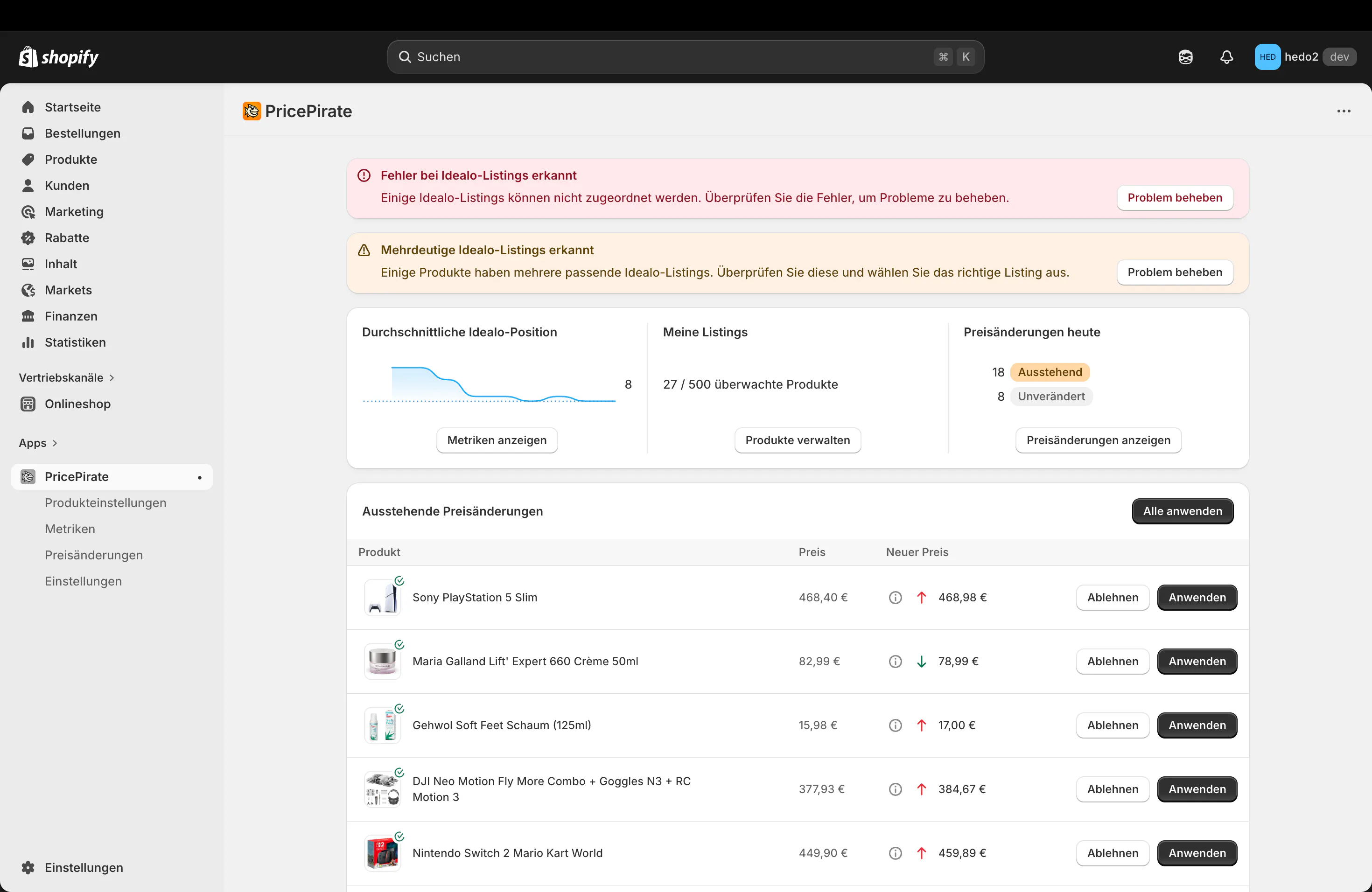Viewport: 1372px width, 892px height.
Task: Open the Sidekick assistant icon
Action: pos(1185,57)
